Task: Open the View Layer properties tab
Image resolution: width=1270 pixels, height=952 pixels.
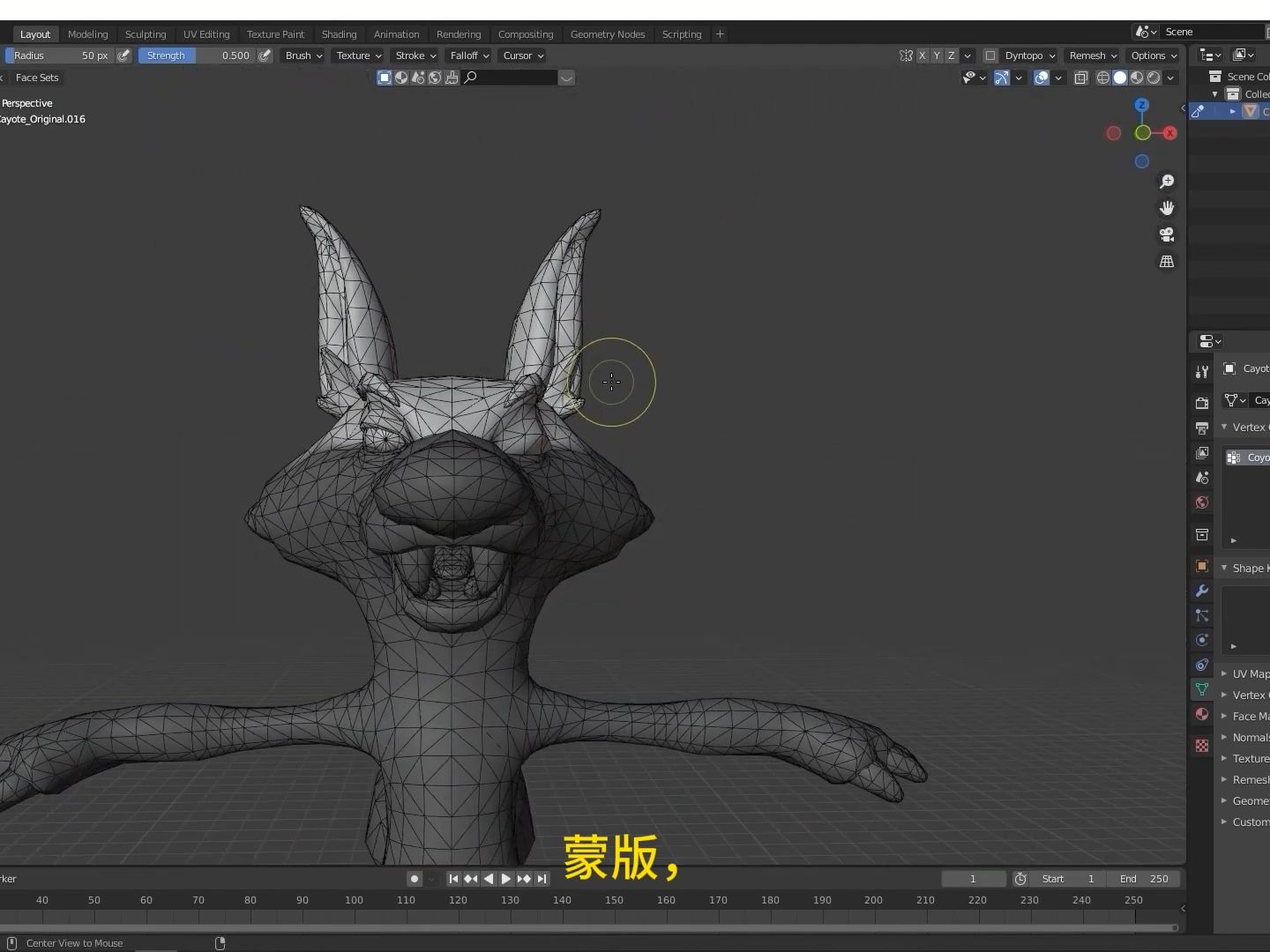Action: coord(1202,452)
